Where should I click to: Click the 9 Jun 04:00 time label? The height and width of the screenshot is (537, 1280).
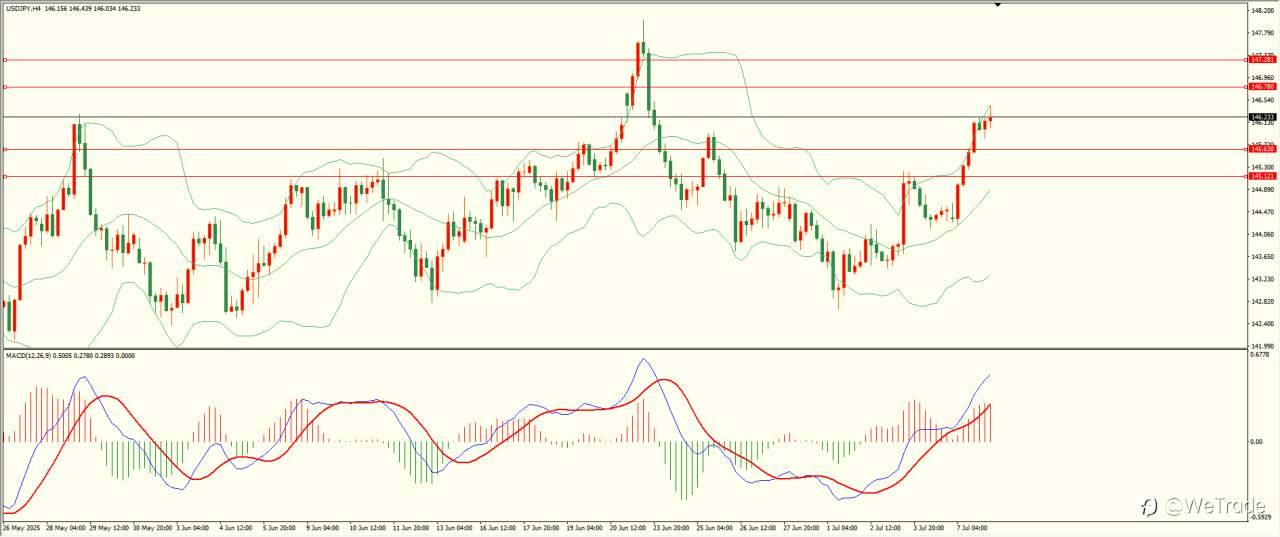click(x=321, y=527)
